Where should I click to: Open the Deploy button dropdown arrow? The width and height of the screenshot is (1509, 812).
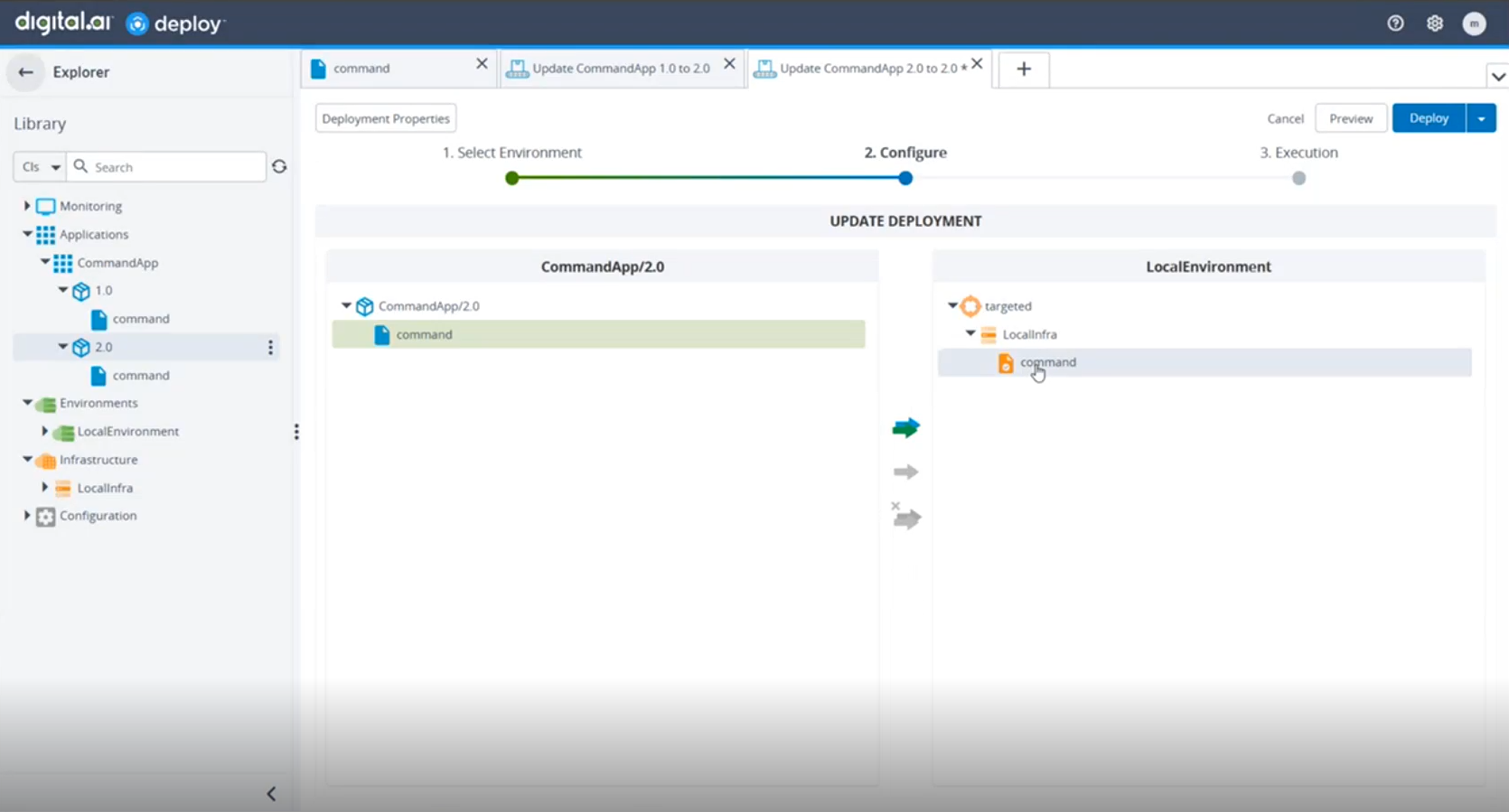pyautogui.click(x=1481, y=118)
